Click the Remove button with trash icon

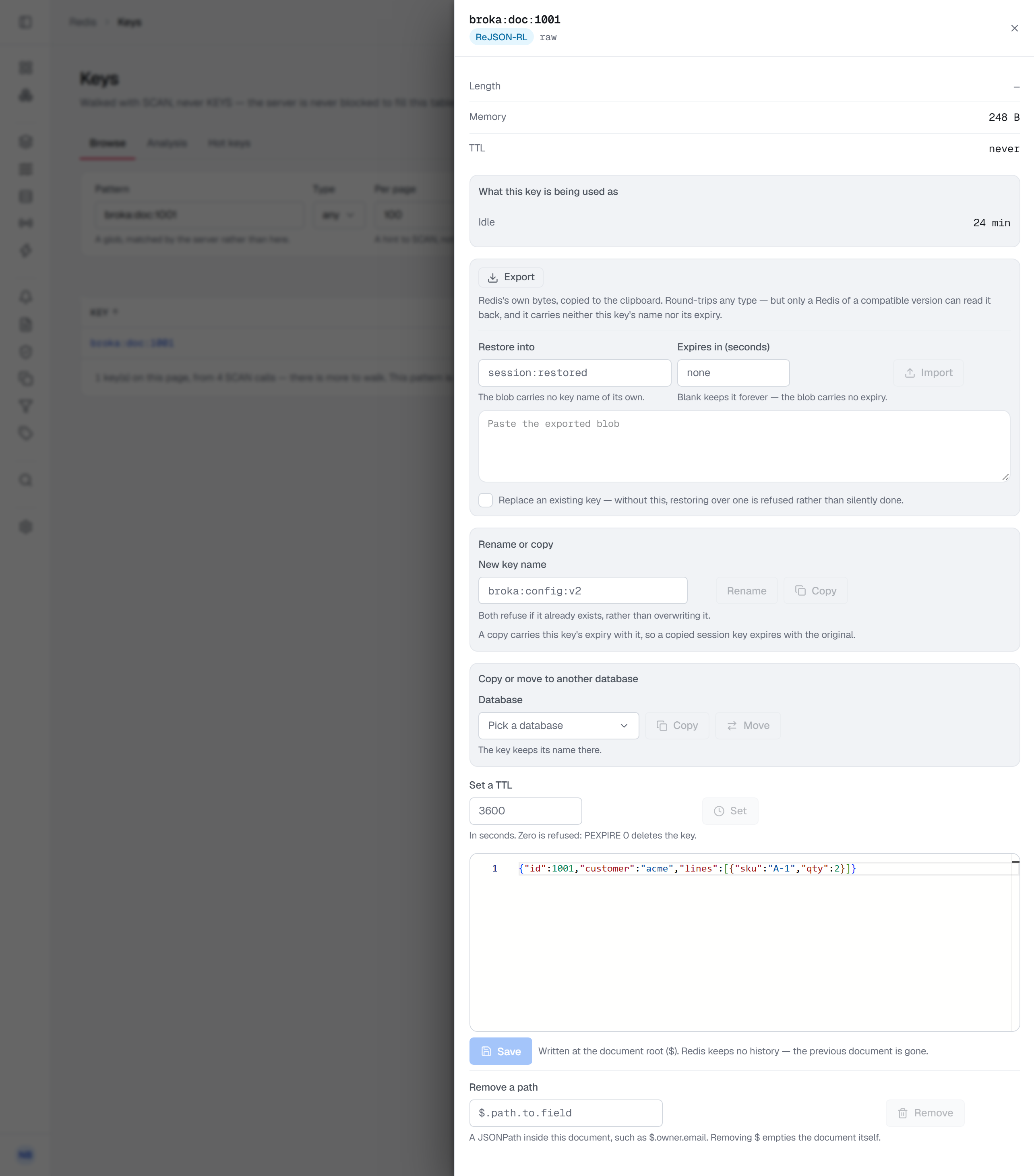pos(925,1113)
